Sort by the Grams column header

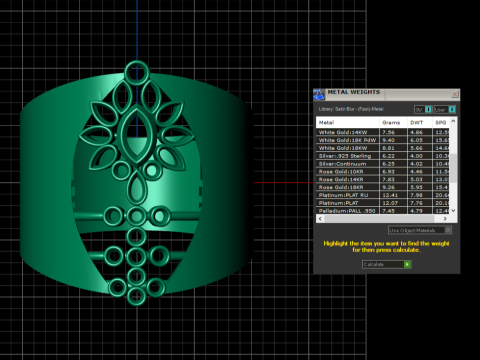(x=393, y=122)
